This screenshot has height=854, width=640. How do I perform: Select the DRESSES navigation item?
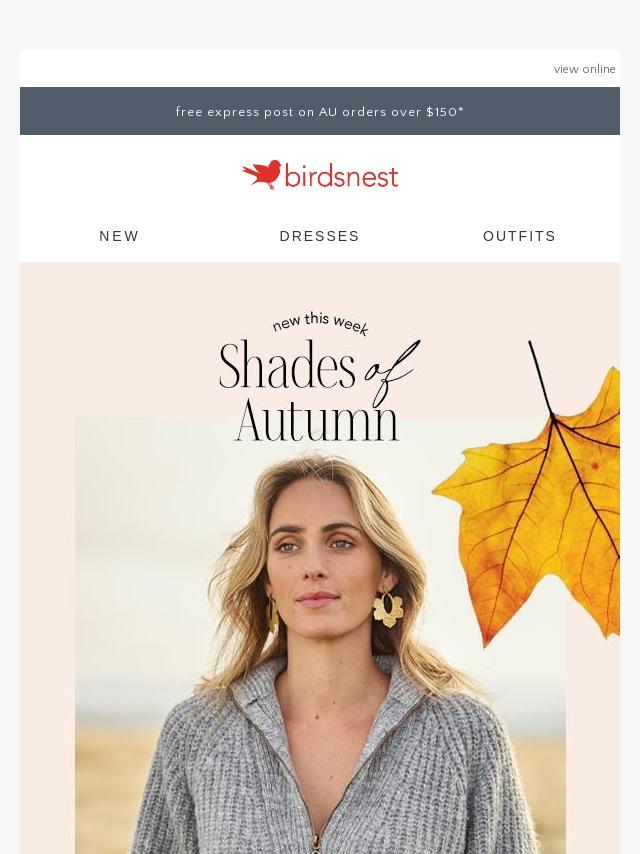pos(319,236)
